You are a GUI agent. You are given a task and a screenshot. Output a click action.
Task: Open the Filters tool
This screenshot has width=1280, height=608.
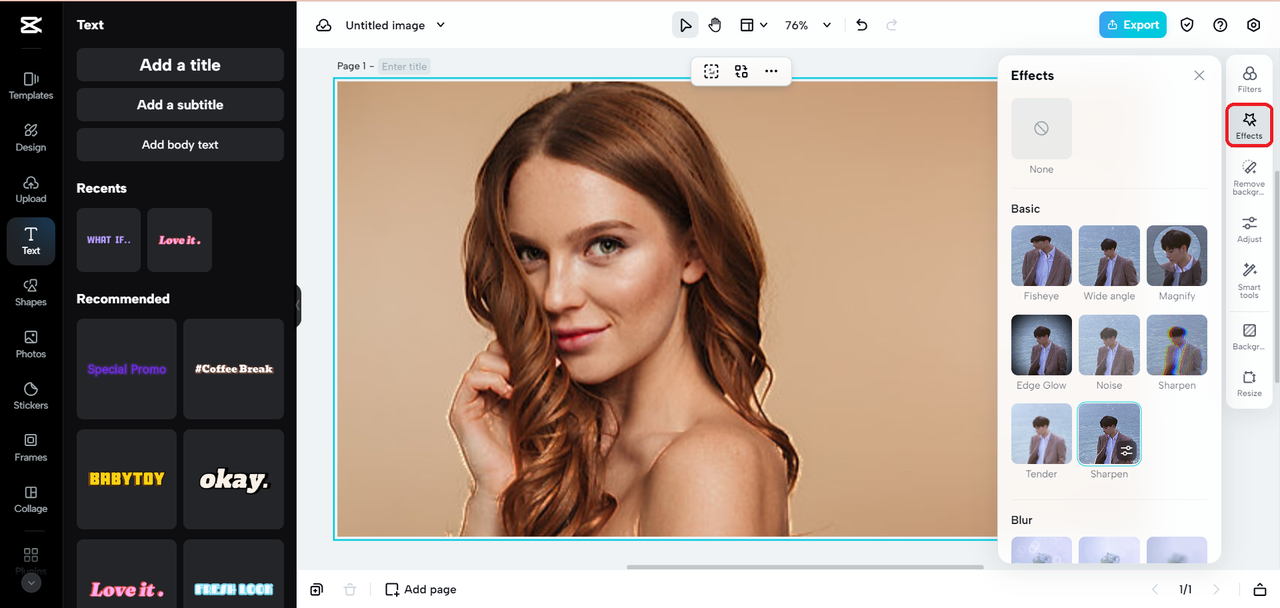(1249, 79)
